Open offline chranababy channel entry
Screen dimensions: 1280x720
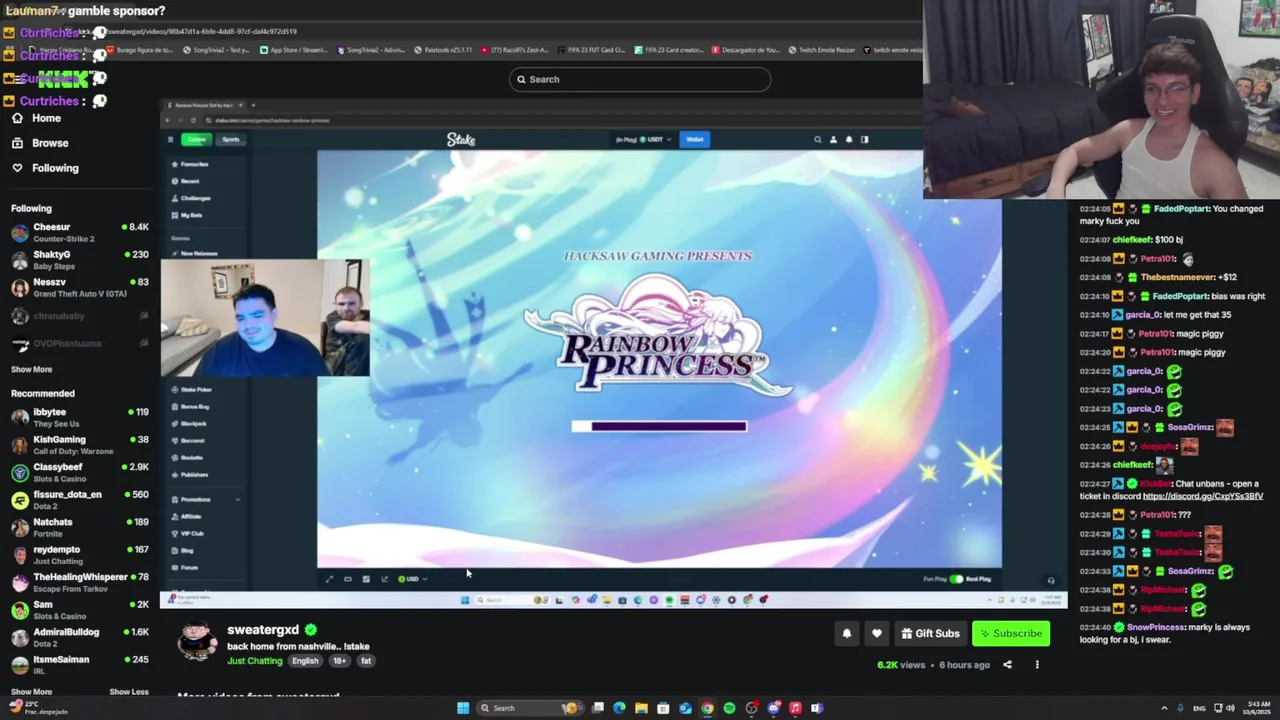click(79, 316)
